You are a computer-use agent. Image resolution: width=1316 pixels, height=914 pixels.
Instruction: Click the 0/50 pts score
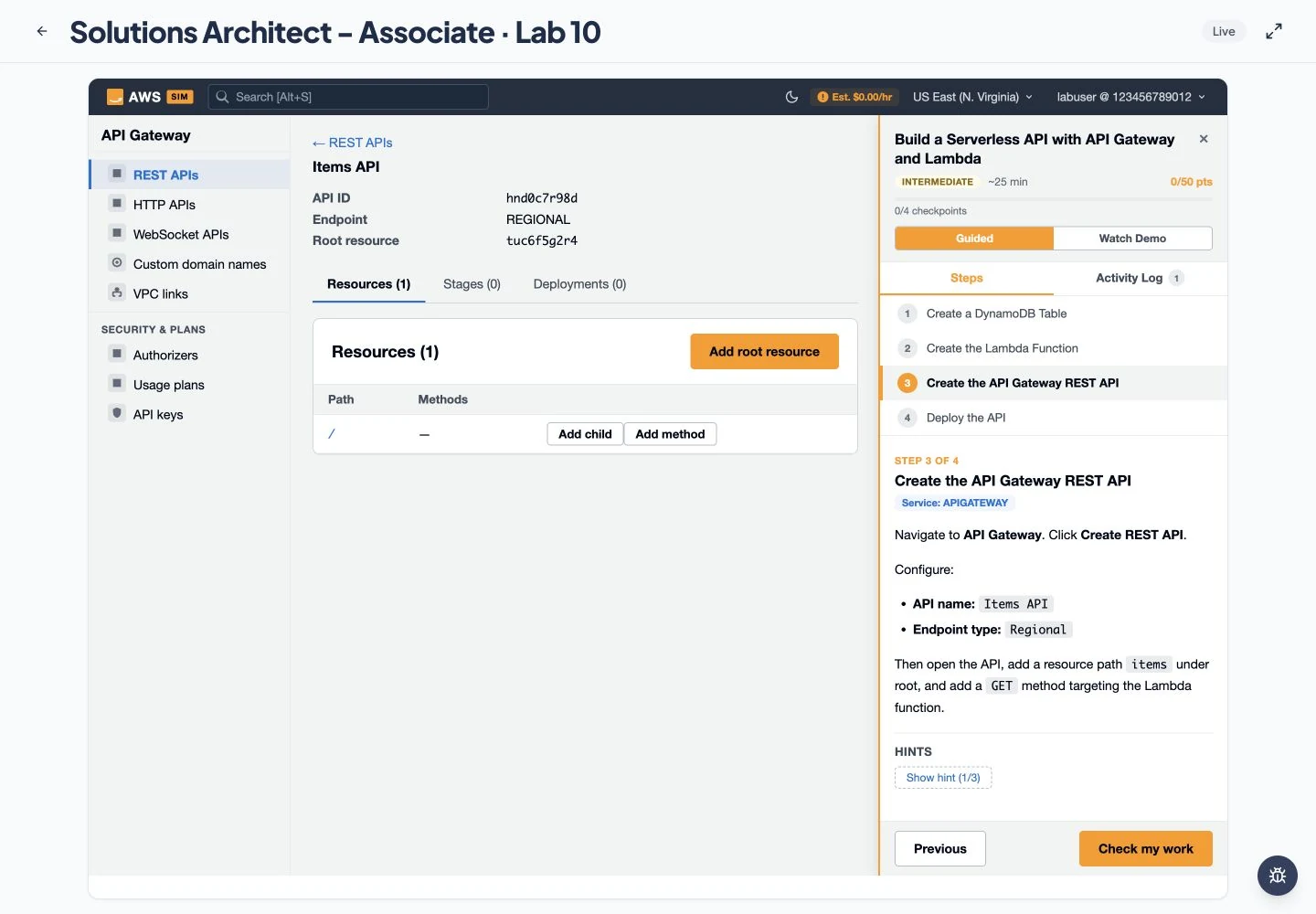[1191, 182]
